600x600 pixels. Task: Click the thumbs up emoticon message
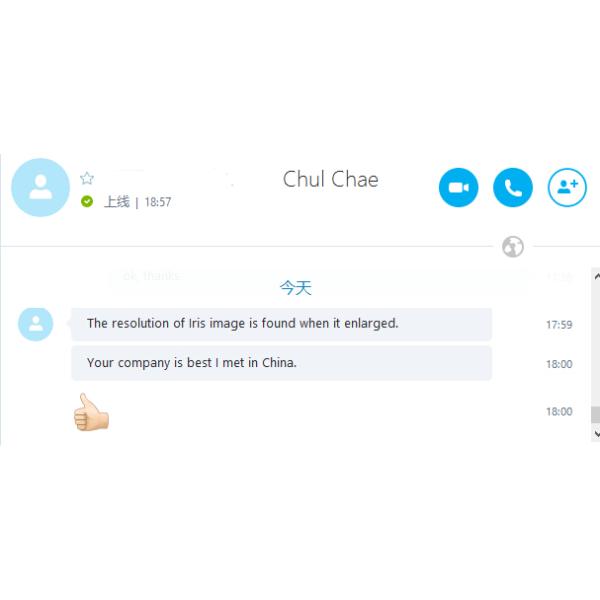click(91, 412)
